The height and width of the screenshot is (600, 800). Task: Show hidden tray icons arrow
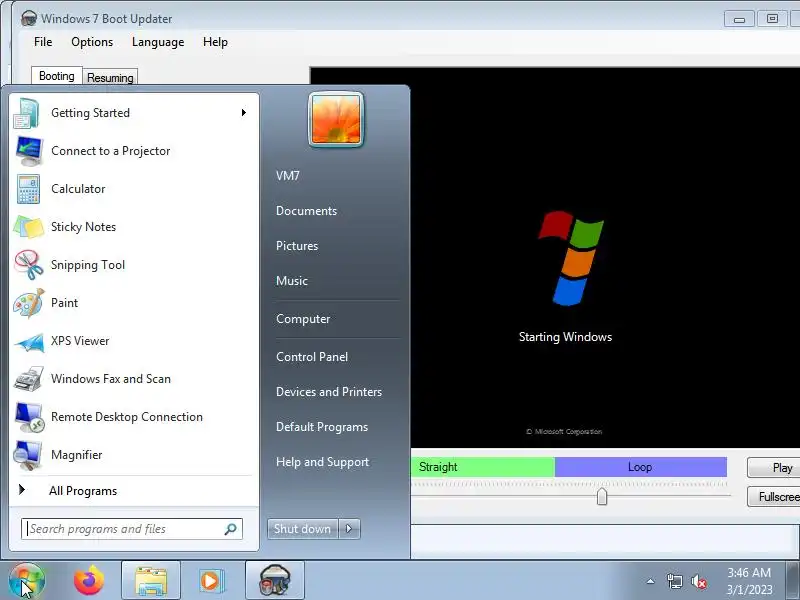tap(651, 581)
